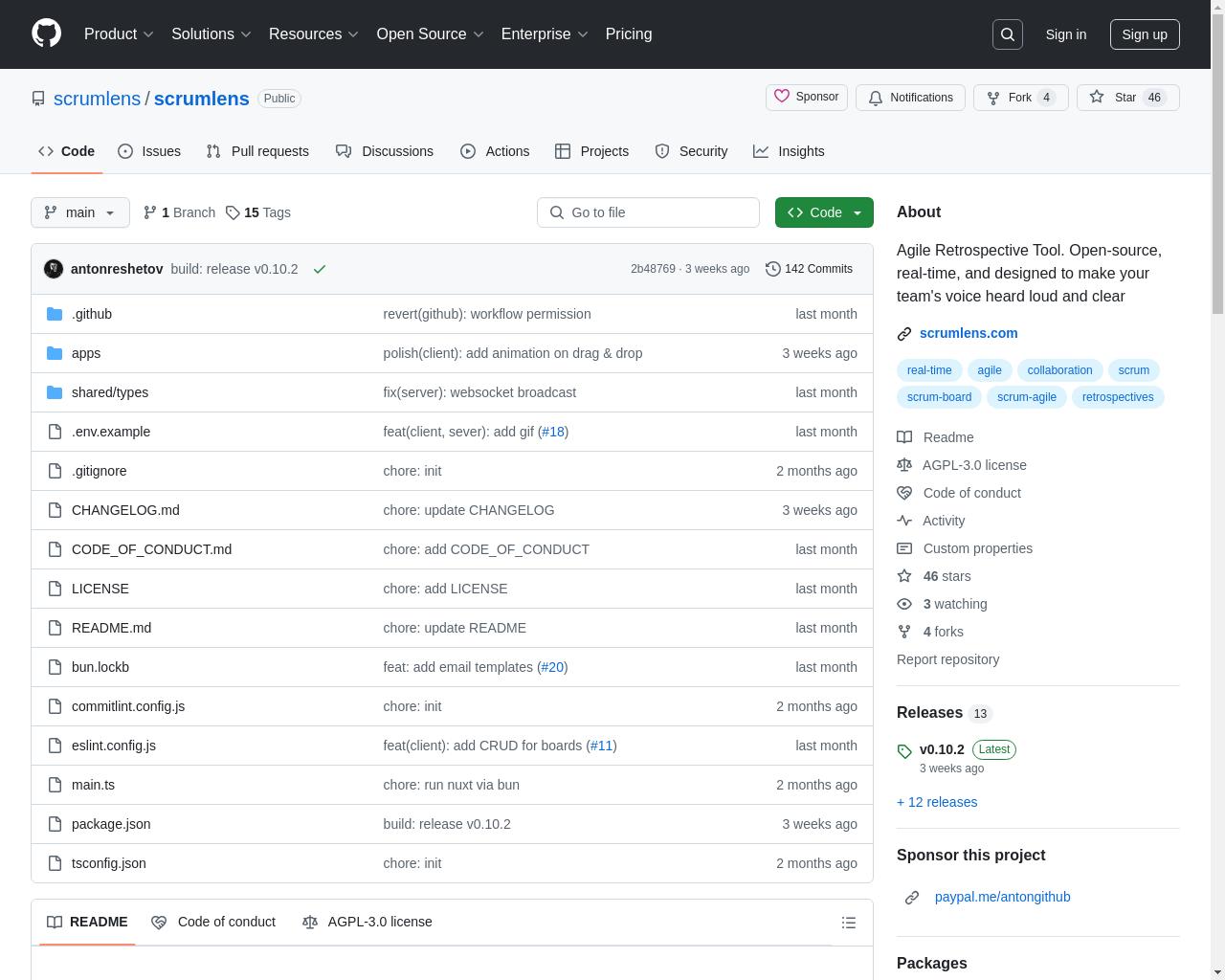1225x980 pixels.
Task: Switch to the Security tab
Action: click(692, 151)
